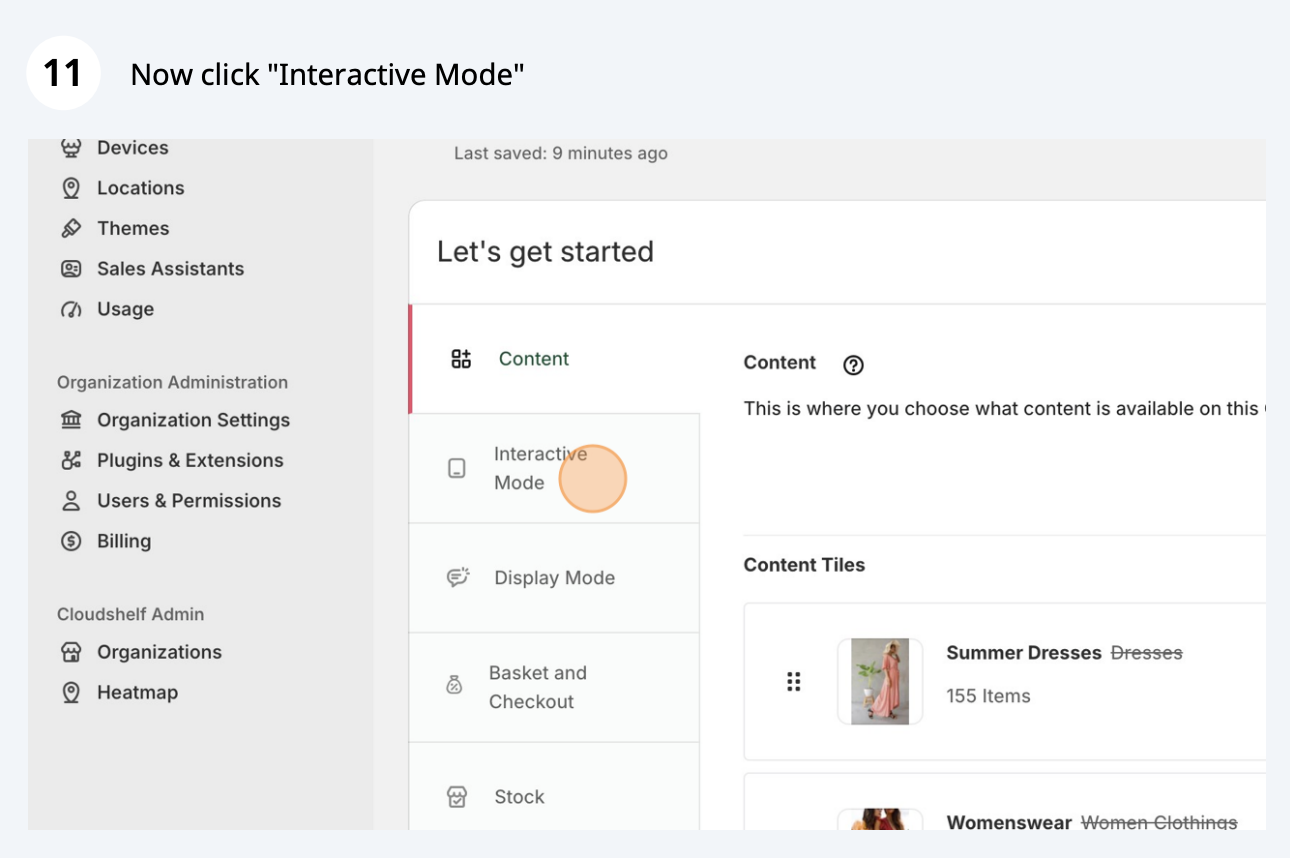This screenshot has width=1290, height=858.
Task: Click the Users & Permissions person icon
Action: tap(71, 501)
